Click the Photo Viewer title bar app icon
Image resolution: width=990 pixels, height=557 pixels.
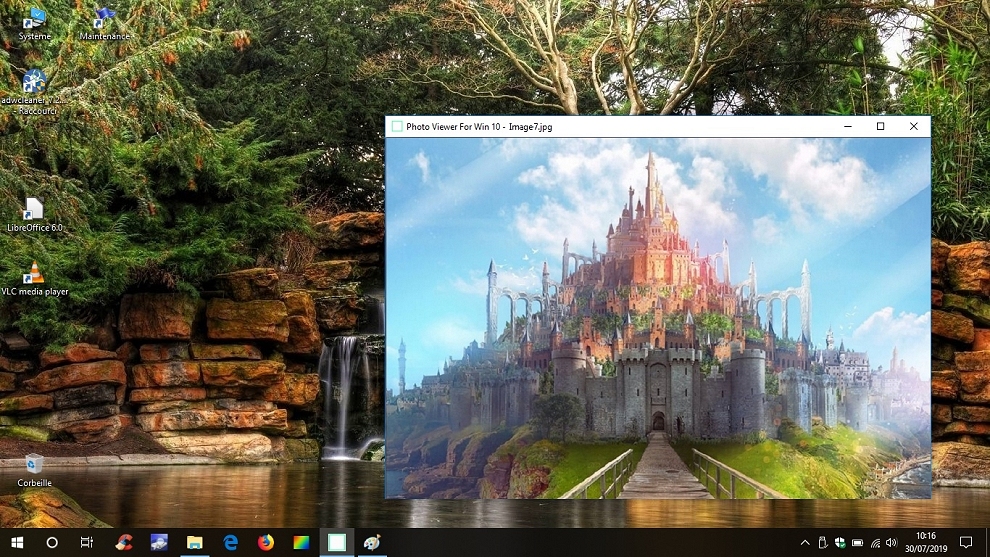coord(397,126)
